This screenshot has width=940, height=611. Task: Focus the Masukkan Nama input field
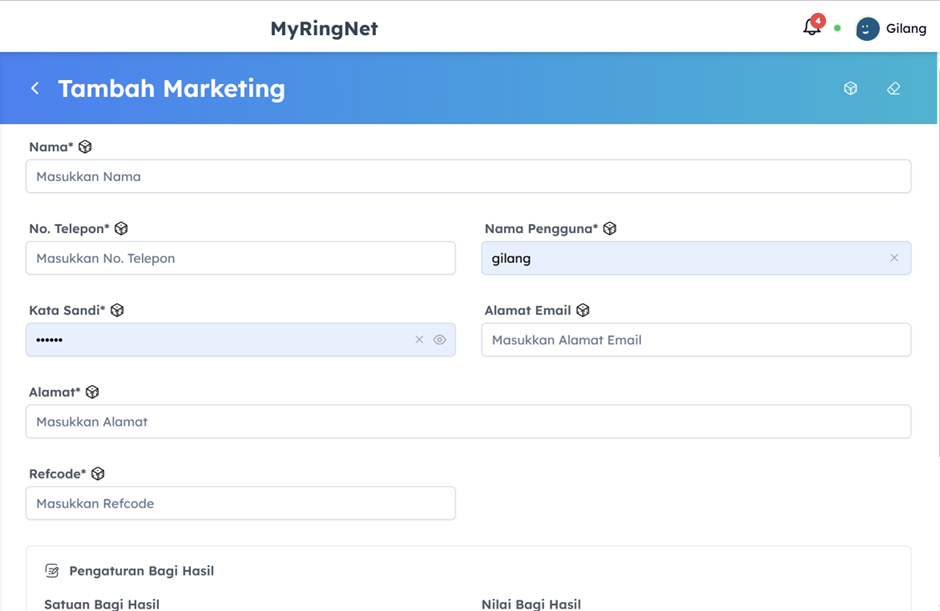click(x=468, y=177)
